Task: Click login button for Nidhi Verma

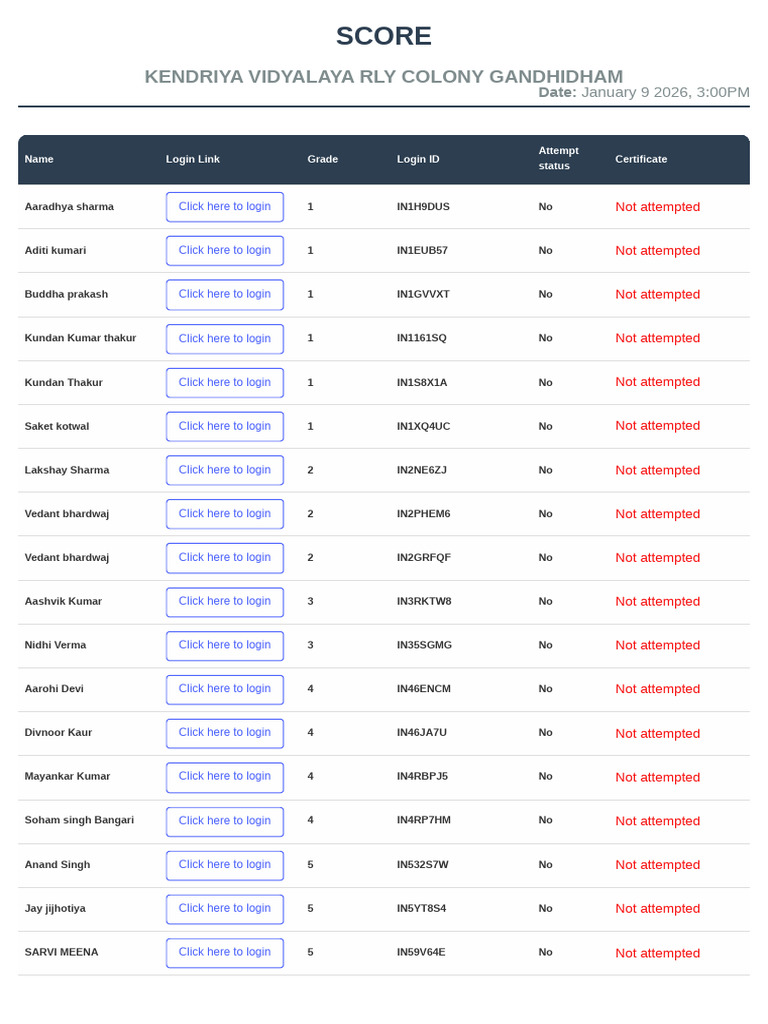Action: pos(225,645)
